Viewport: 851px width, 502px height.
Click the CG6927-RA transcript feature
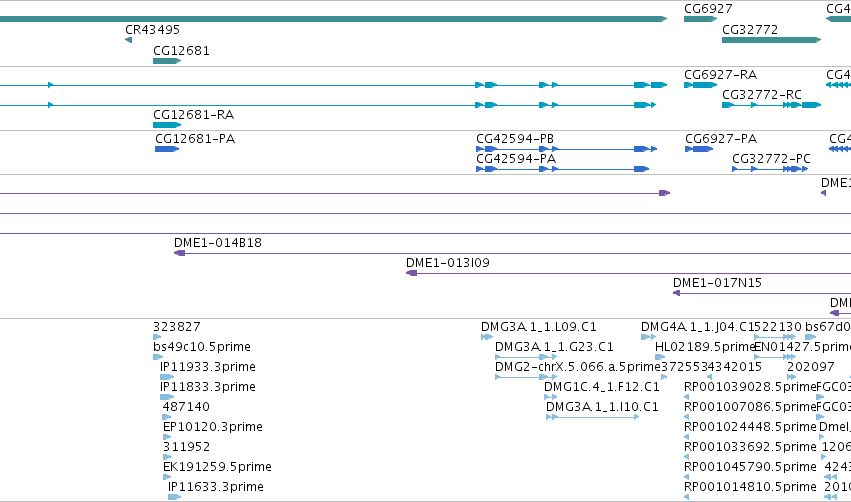[701, 85]
